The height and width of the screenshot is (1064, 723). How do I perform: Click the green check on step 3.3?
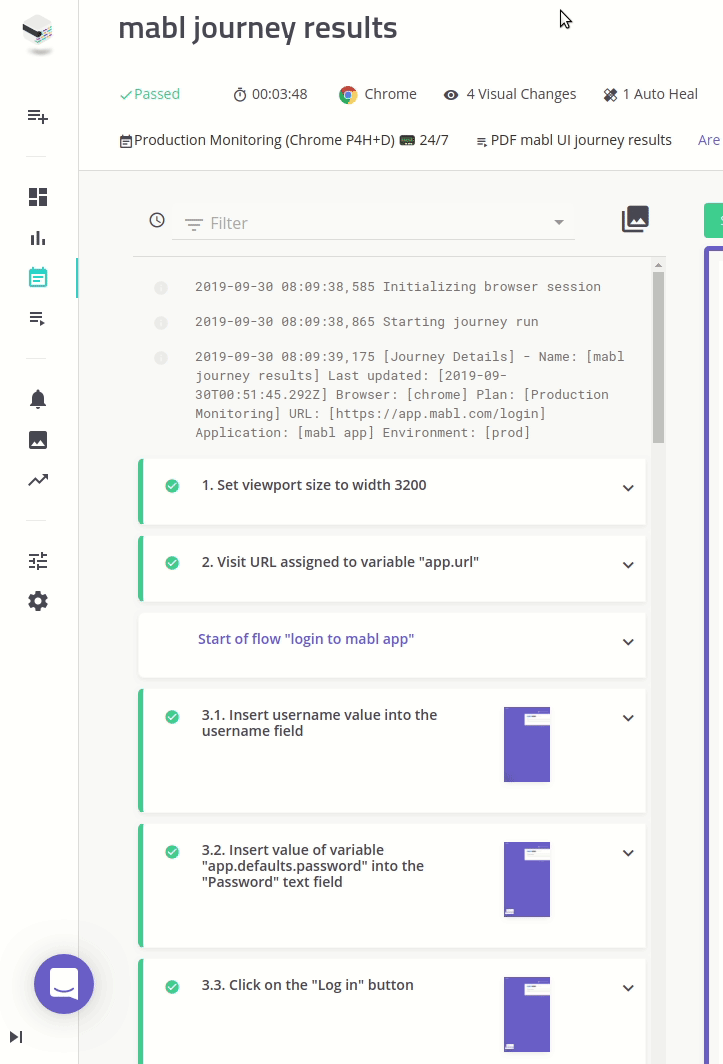pyautogui.click(x=172, y=987)
